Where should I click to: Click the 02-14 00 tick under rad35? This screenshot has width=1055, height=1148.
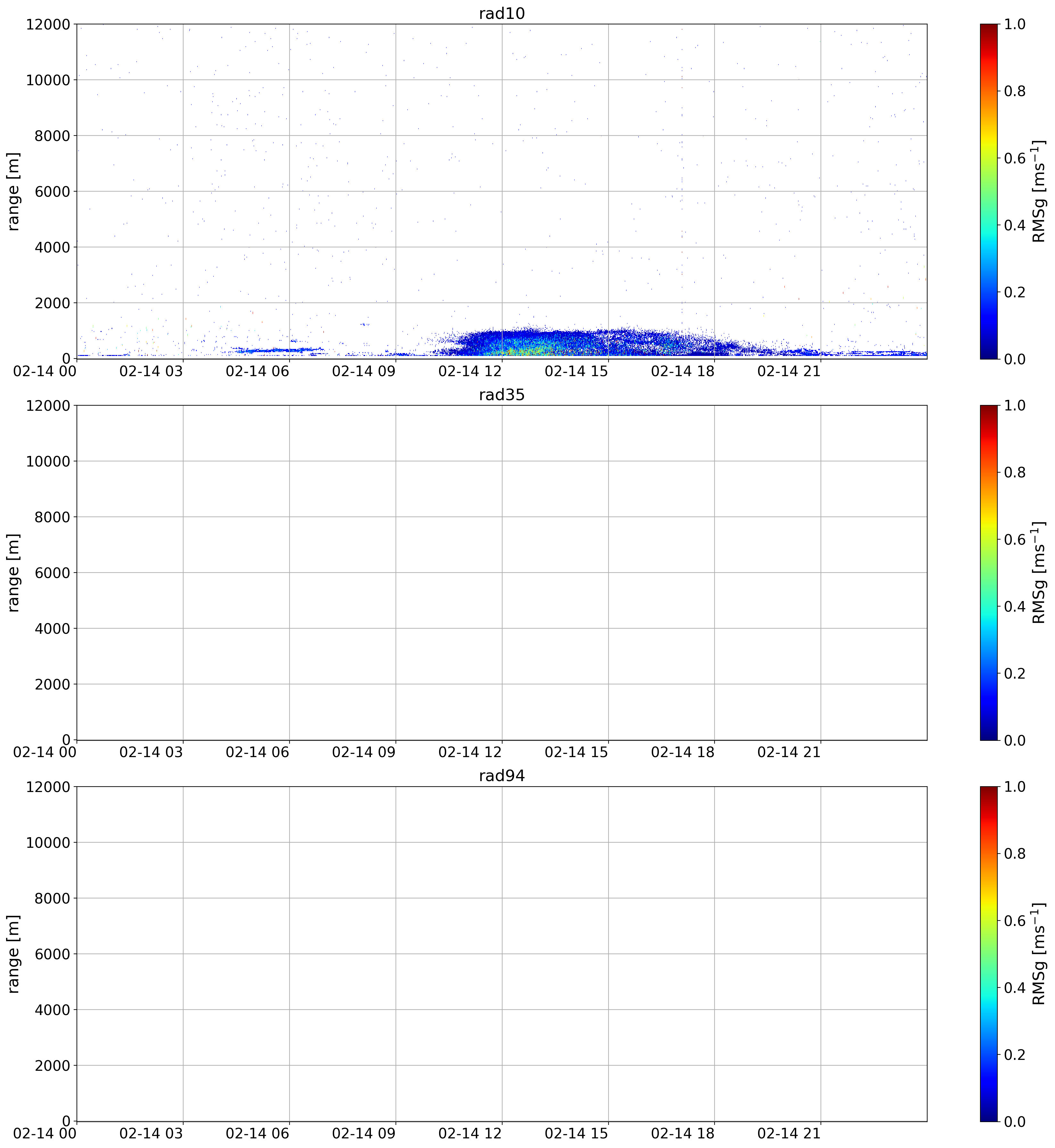[x=45, y=752]
